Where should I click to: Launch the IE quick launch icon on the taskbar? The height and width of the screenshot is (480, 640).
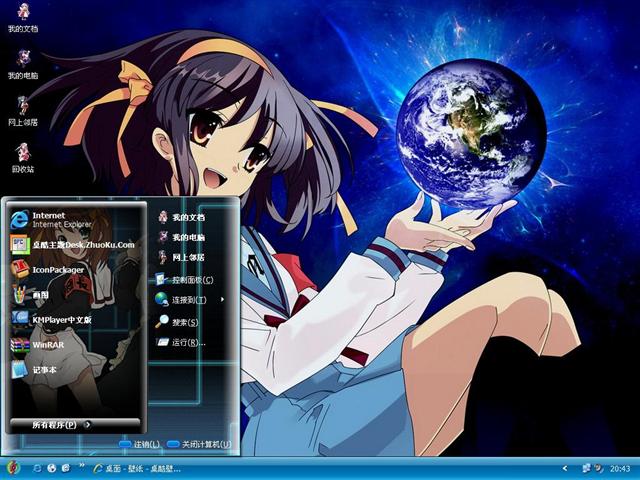[38, 468]
